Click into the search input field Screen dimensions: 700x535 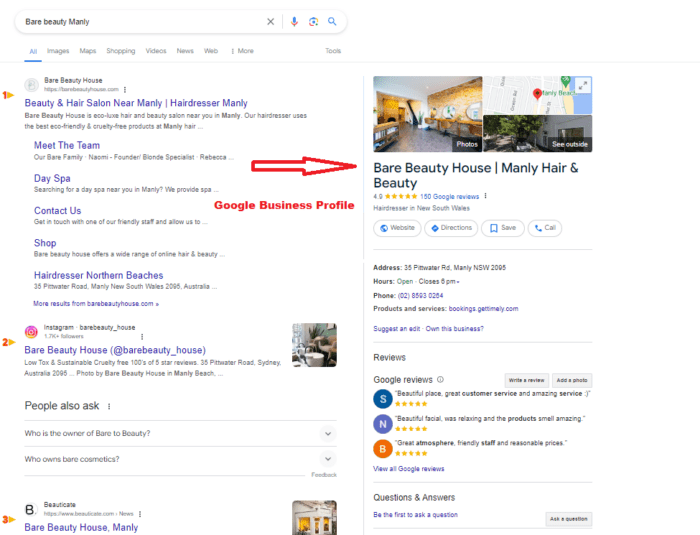click(x=143, y=22)
